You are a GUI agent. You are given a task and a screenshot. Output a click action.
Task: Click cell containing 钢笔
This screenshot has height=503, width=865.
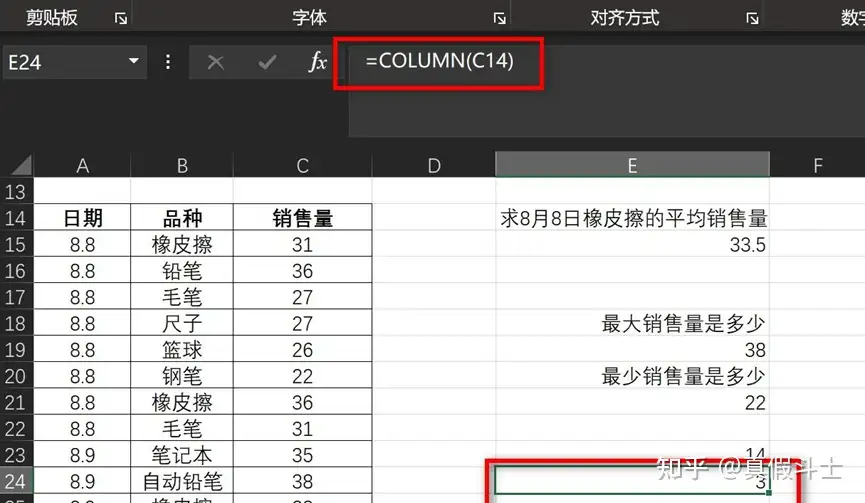click(182, 376)
